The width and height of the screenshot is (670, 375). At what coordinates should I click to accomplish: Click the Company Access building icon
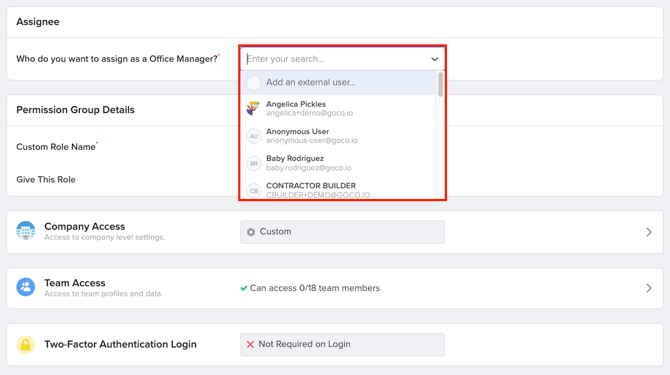tap(26, 231)
